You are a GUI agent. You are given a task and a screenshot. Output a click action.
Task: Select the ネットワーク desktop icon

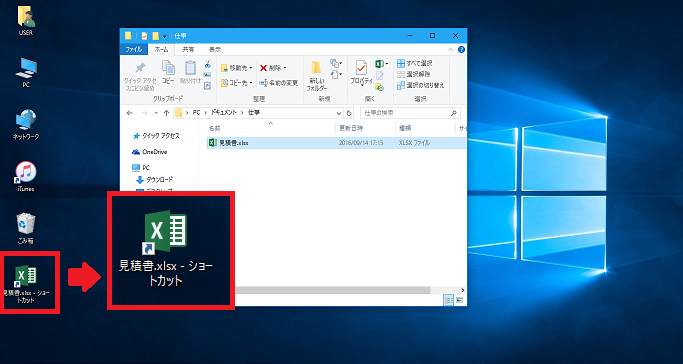[x=26, y=124]
